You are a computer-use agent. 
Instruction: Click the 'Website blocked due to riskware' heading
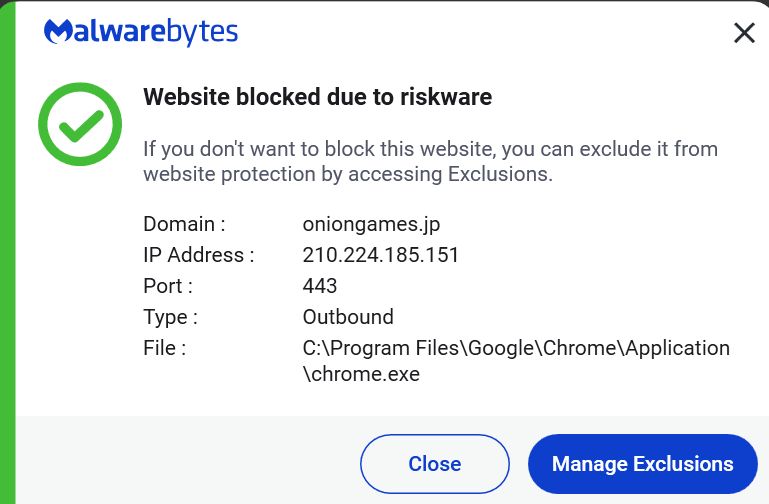pos(317,97)
